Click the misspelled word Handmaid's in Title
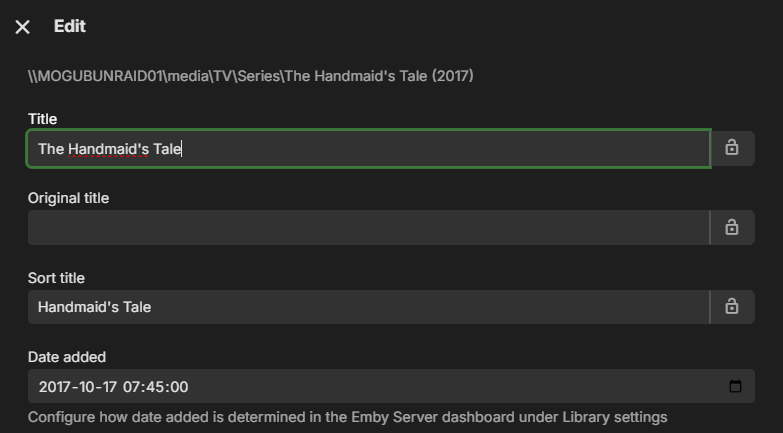 tap(108, 149)
